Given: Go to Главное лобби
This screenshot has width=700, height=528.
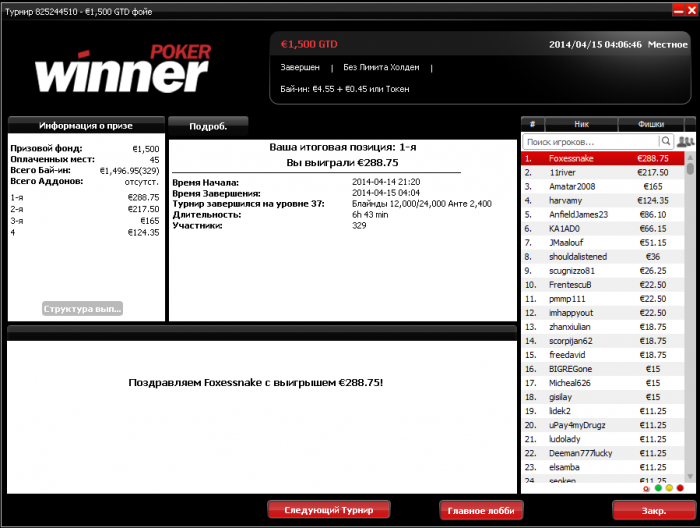Looking at the screenshot, I should tap(481, 510).
